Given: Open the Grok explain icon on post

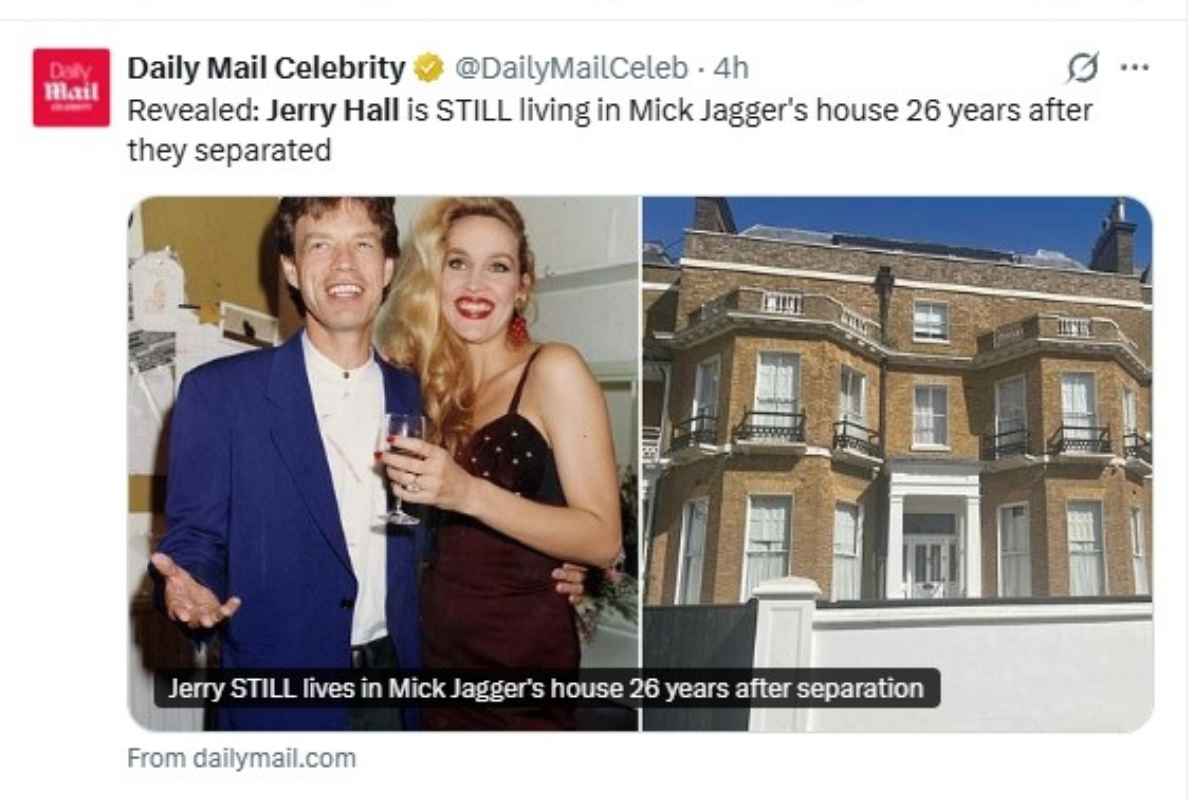Looking at the screenshot, I should click(x=1081, y=69).
